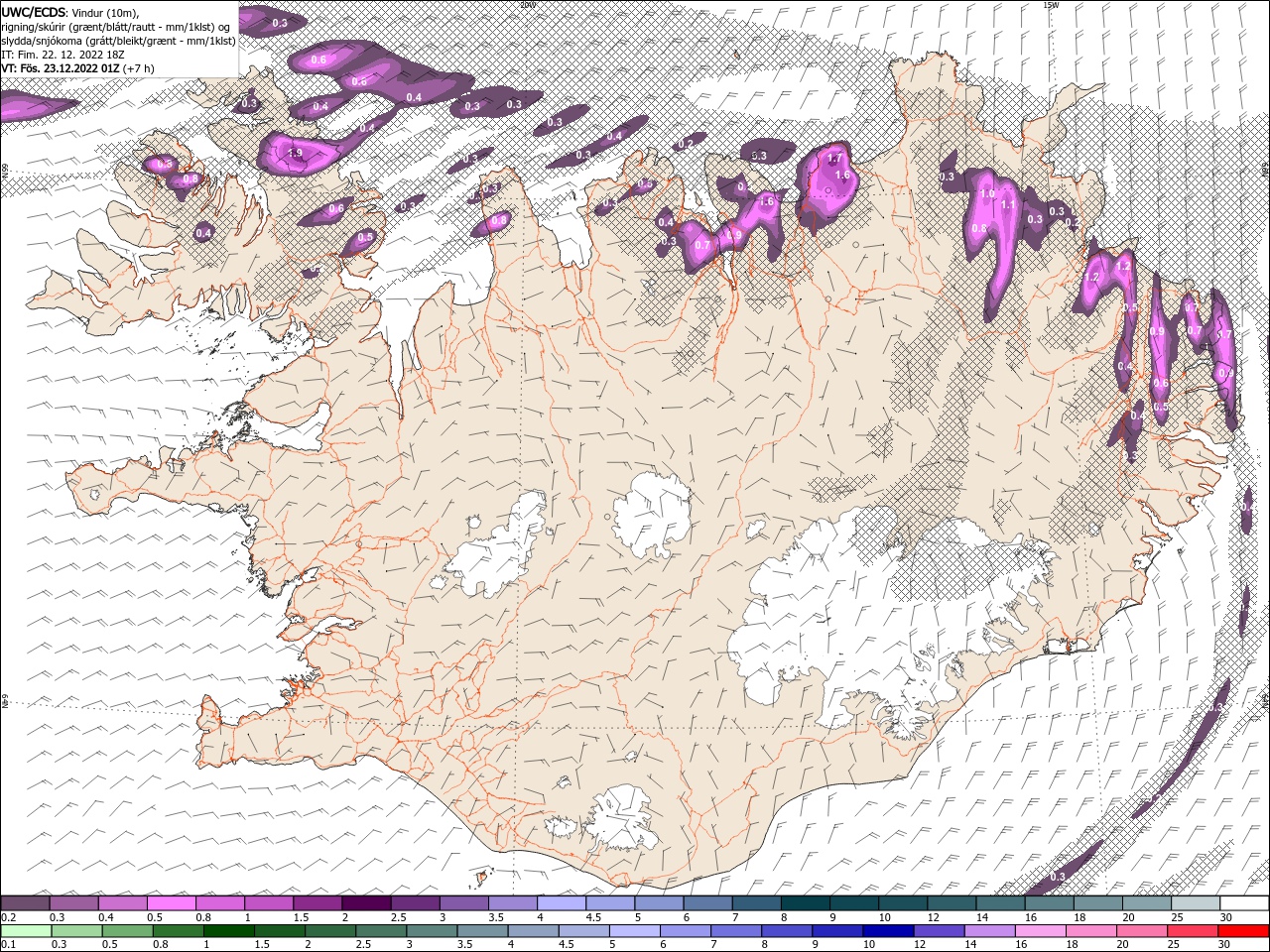This screenshot has height=952, width=1270.
Task: Click the 0.2 mauve swatch in the top legend row
Action: [x=25, y=903]
